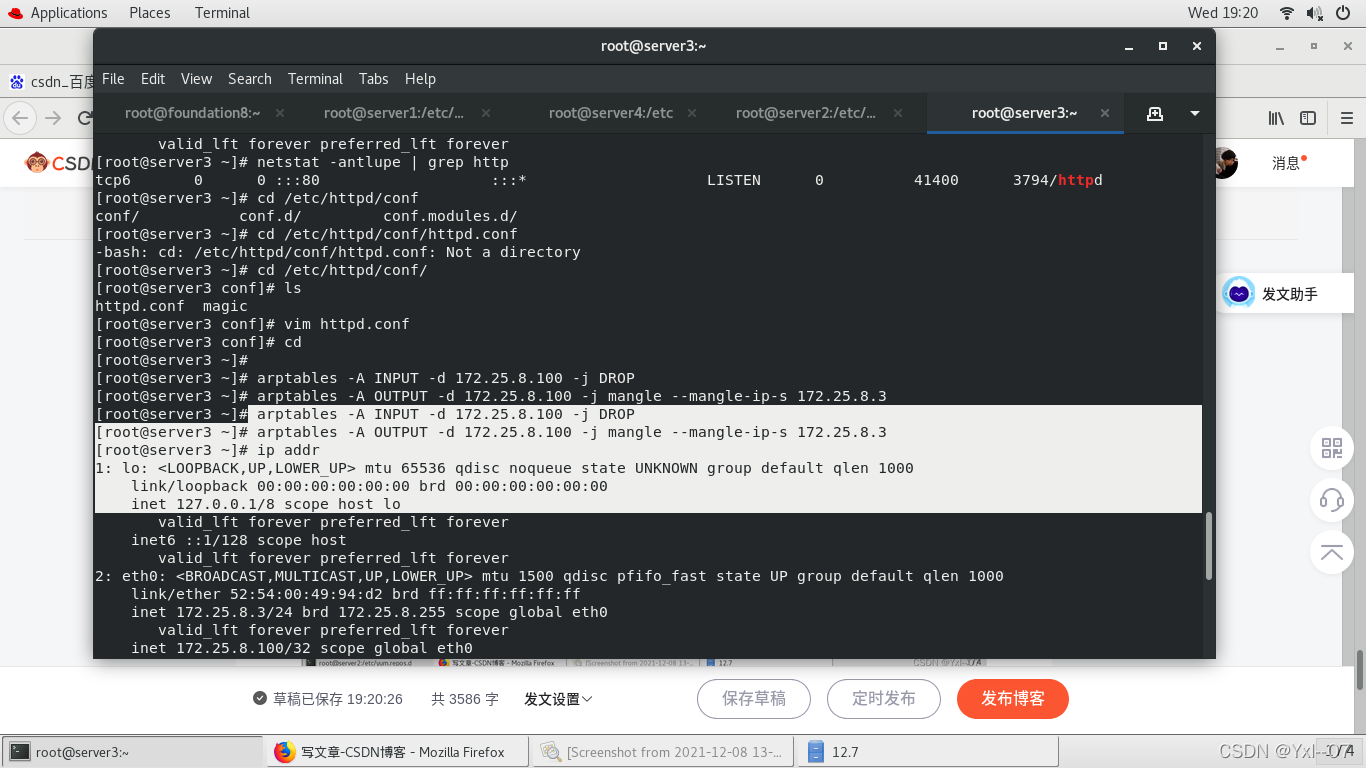This screenshot has height=768, width=1366.
Task: Click the system power icon
Action: point(1343,13)
